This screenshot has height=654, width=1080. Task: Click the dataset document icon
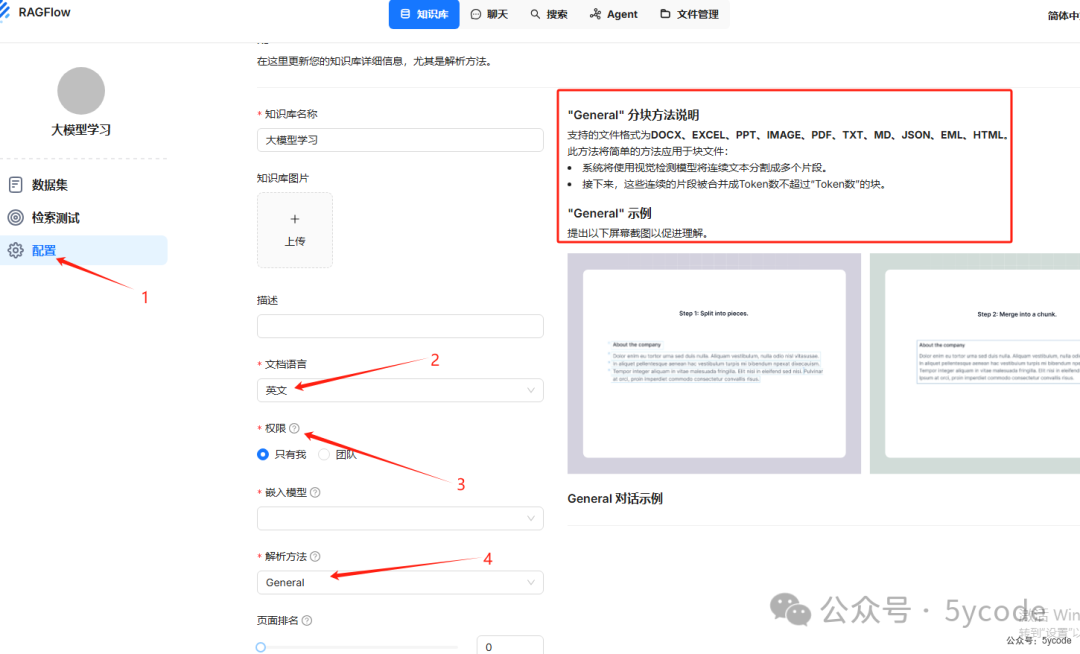15,184
